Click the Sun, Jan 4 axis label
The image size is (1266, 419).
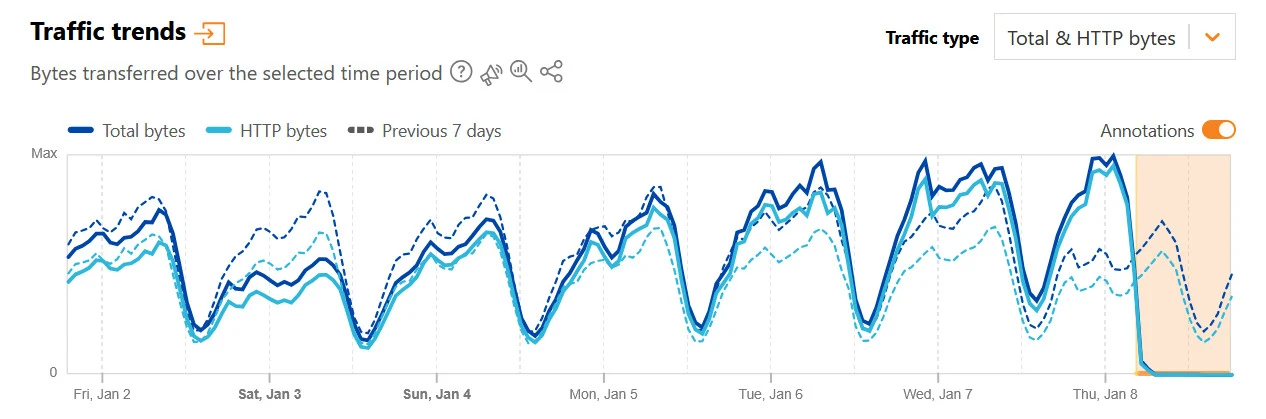click(436, 394)
